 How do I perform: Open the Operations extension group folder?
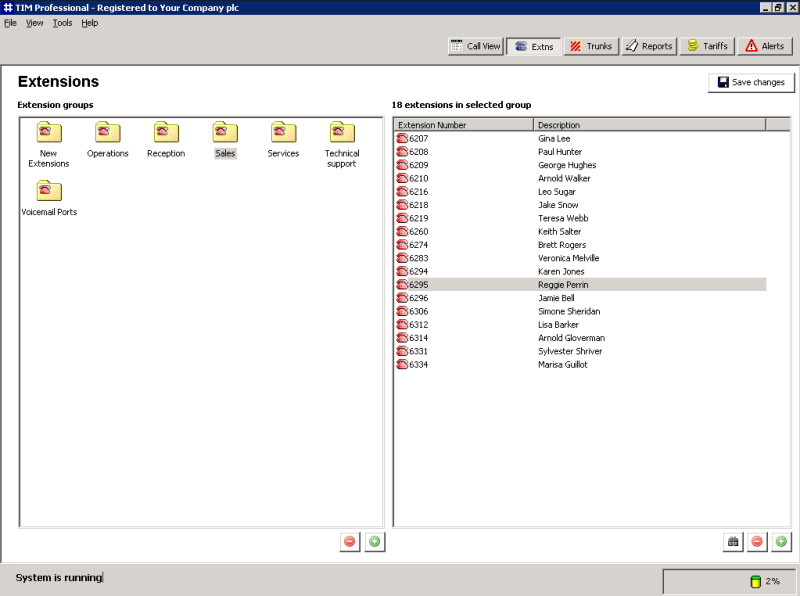click(107, 133)
